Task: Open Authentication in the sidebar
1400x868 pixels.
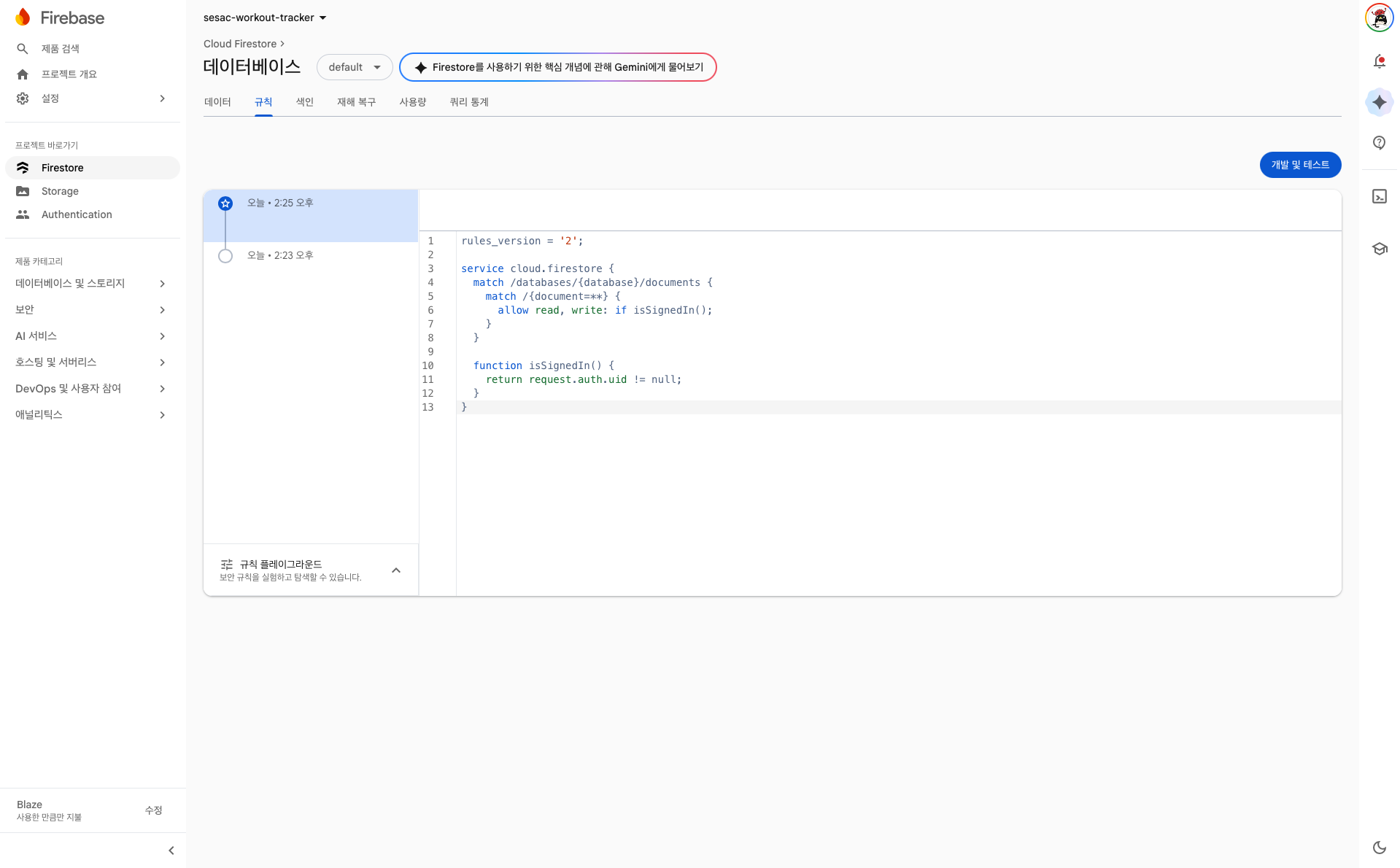Action: point(93,214)
